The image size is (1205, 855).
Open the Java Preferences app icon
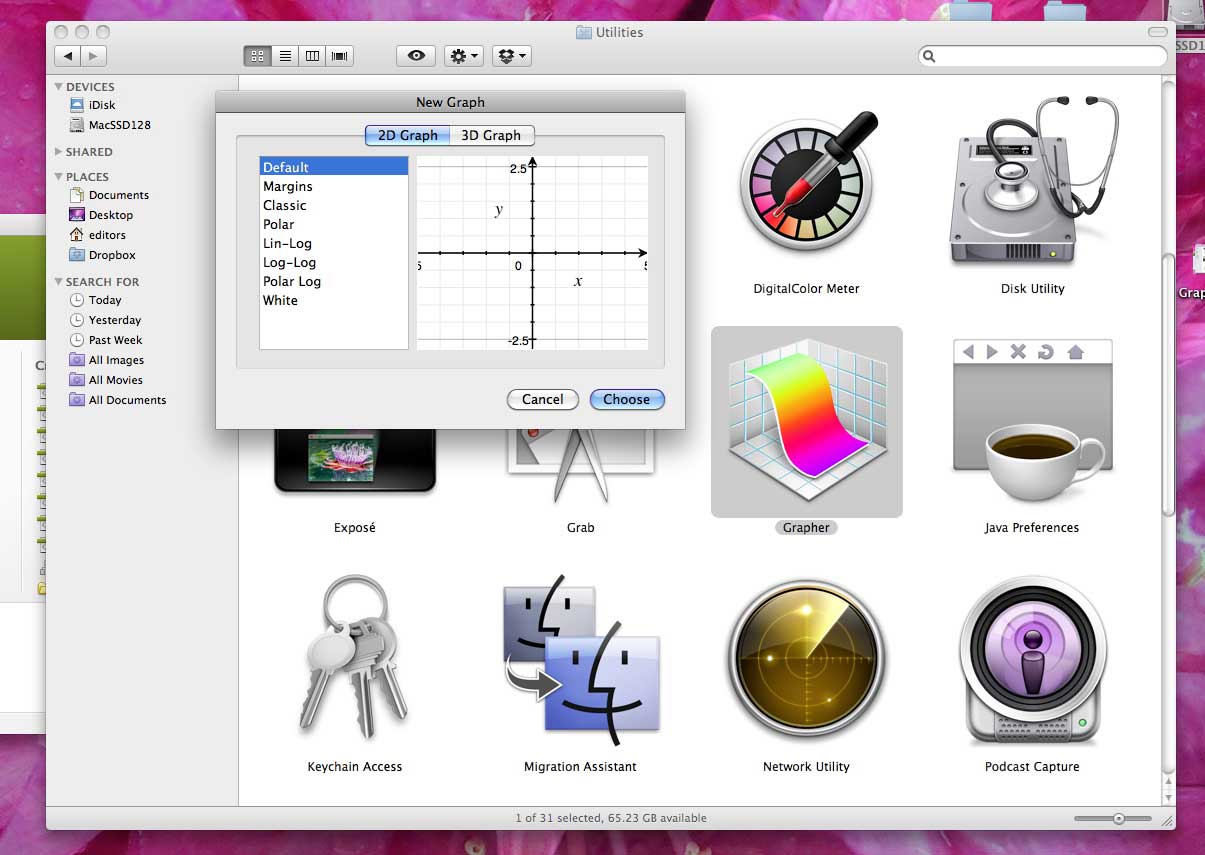pyautogui.click(x=1032, y=419)
